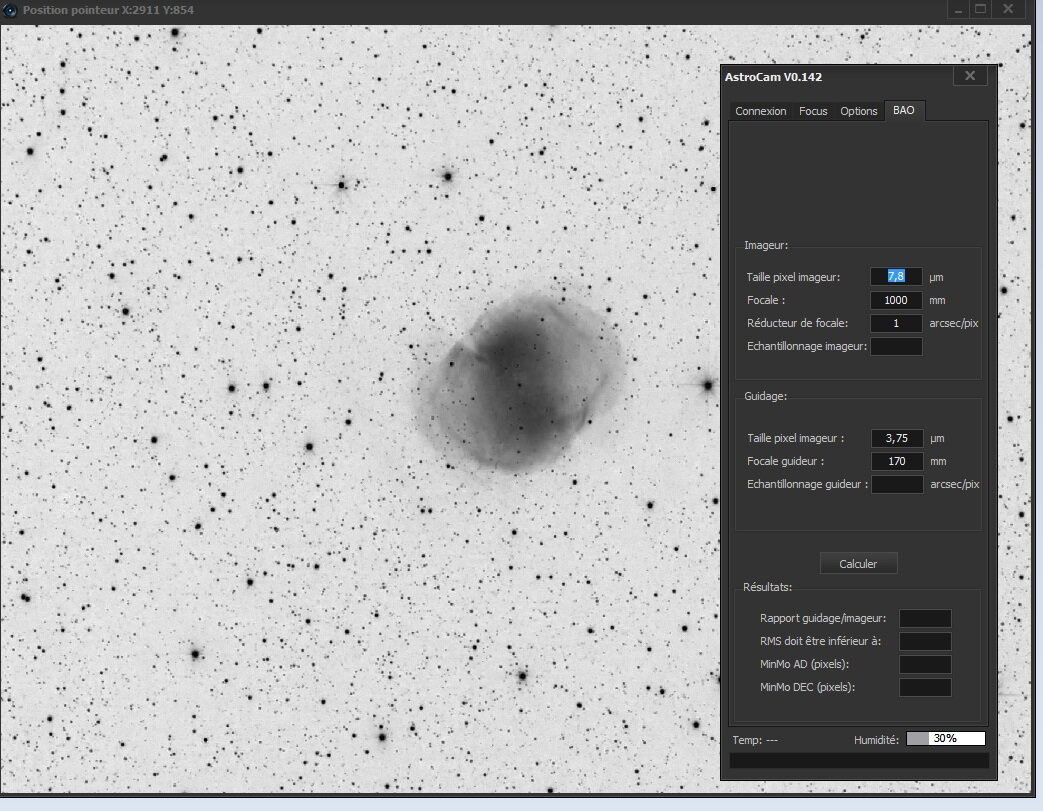Image resolution: width=1043 pixels, height=811 pixels.
Task: Open the Focus tab
Action: (813, 111)
